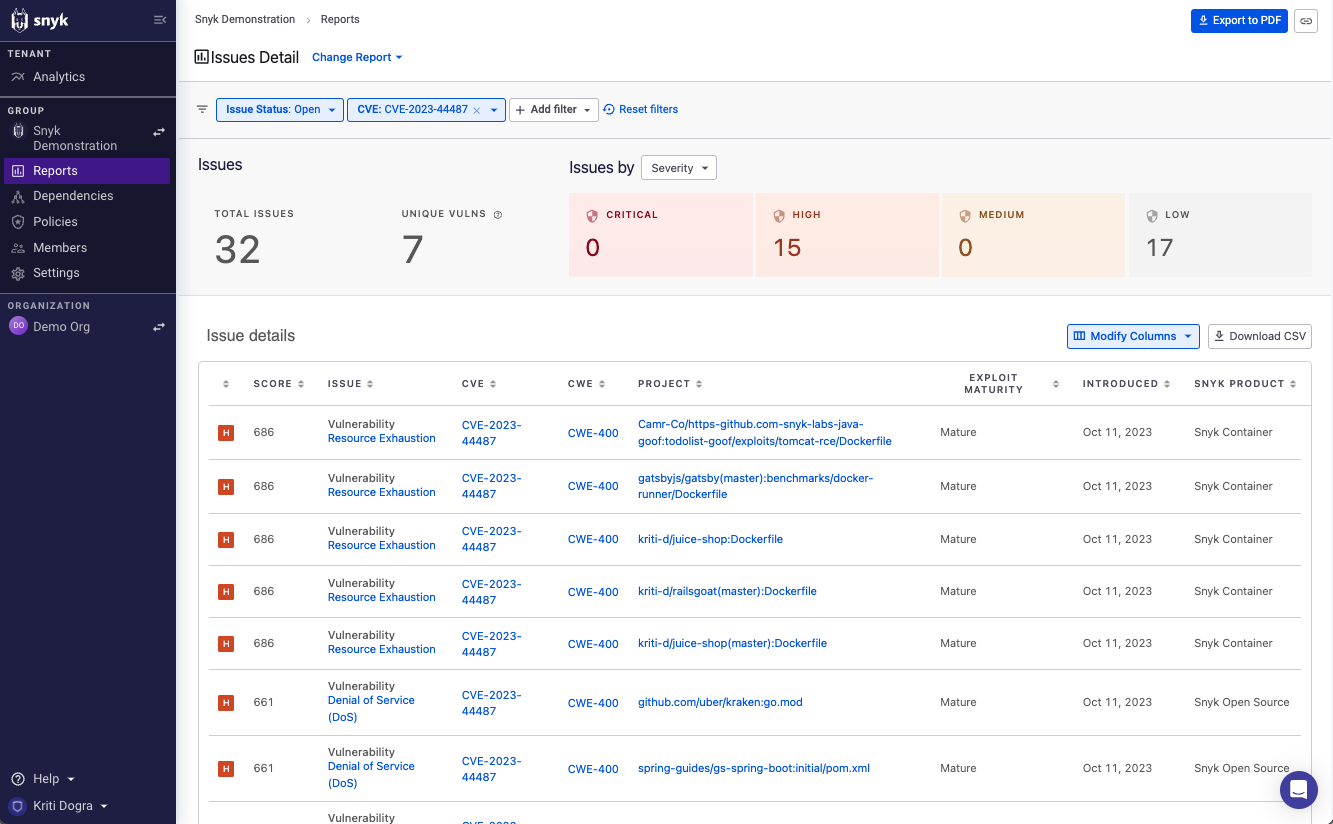Collapse the sidebar with the toggle icon
The height and width of the screenshot is (824, 1333).
point(160,20)
